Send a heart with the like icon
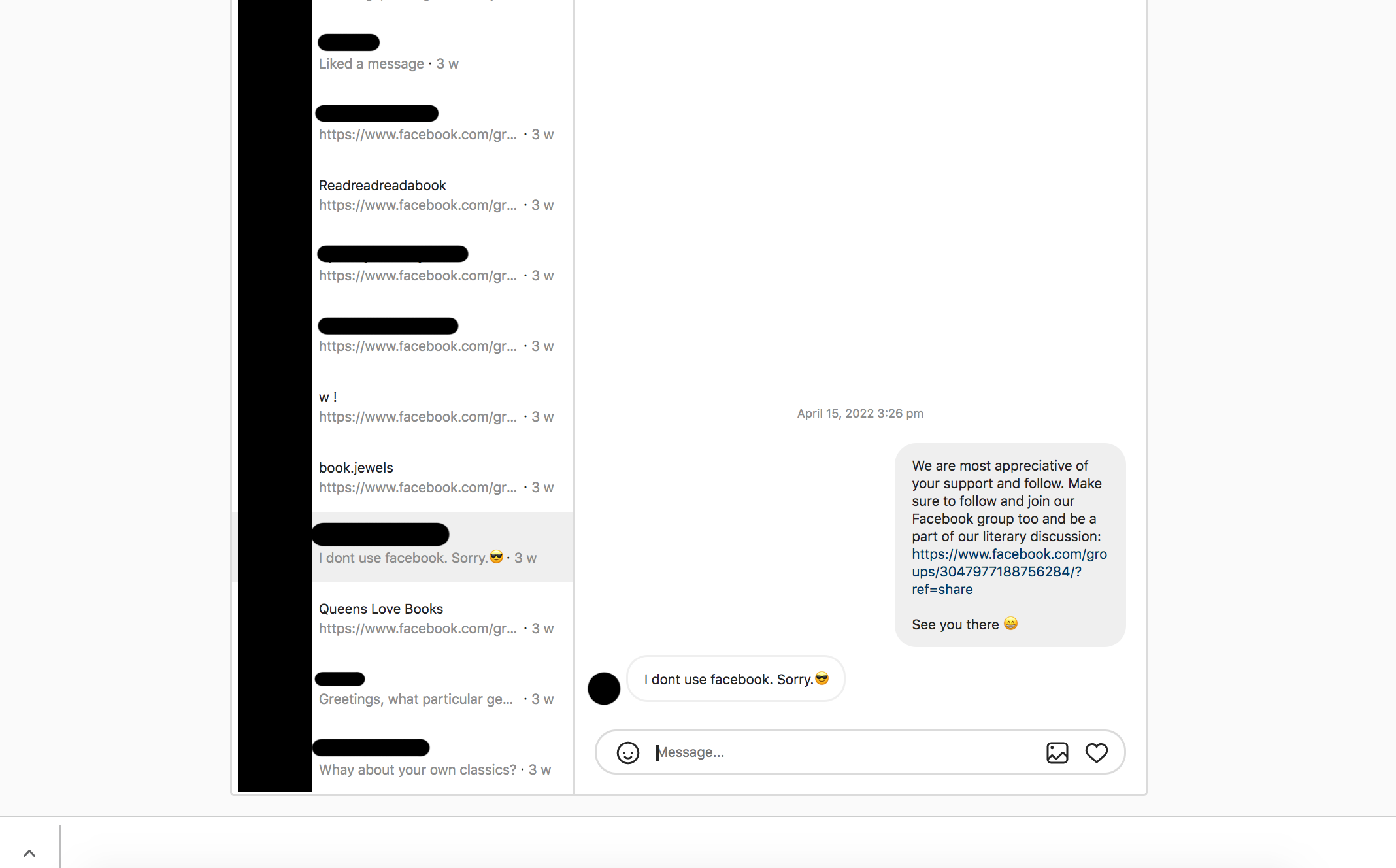The image size is (1396, 868). [1096, 752]
